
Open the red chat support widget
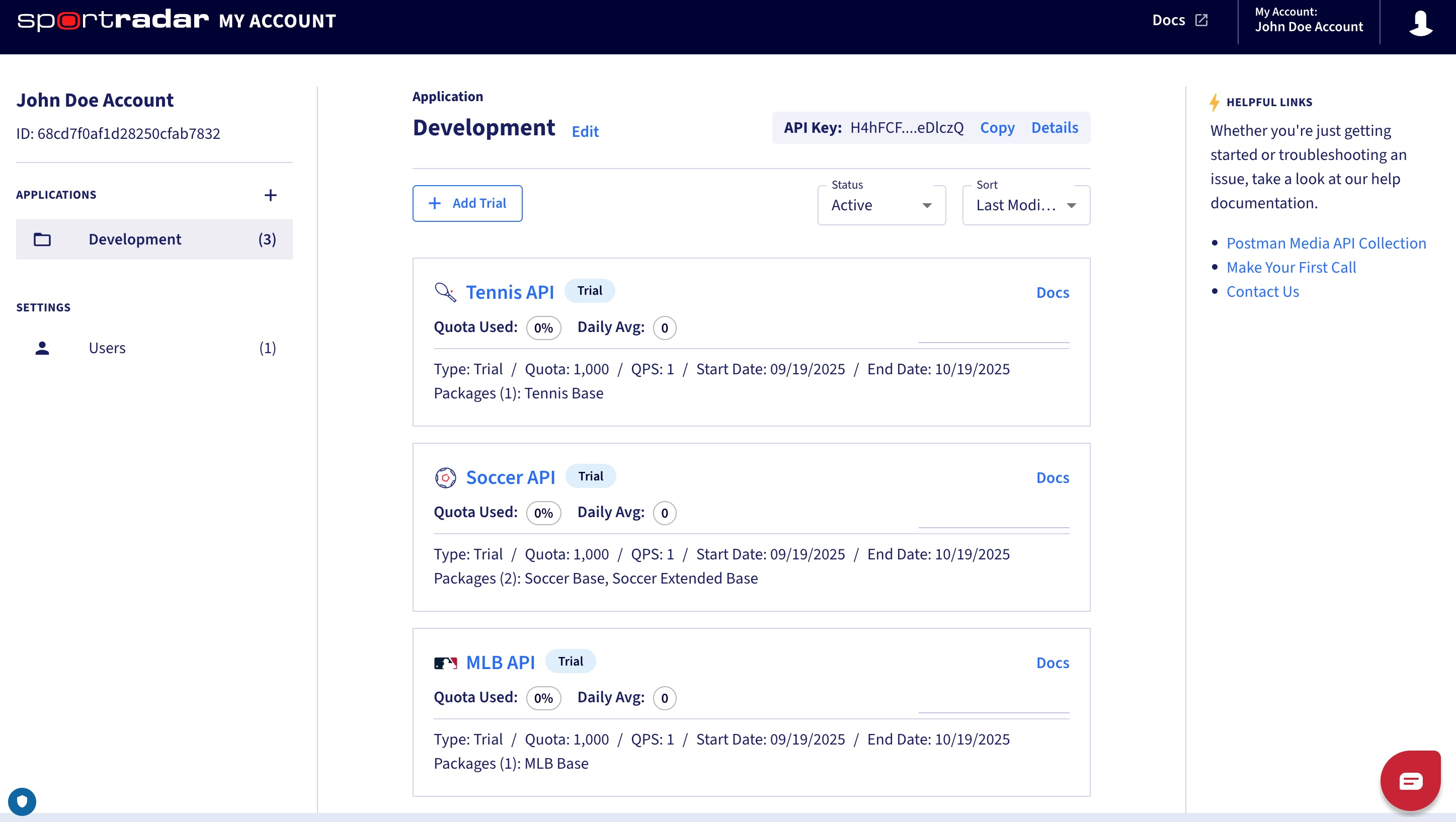tap(1410, 781)
